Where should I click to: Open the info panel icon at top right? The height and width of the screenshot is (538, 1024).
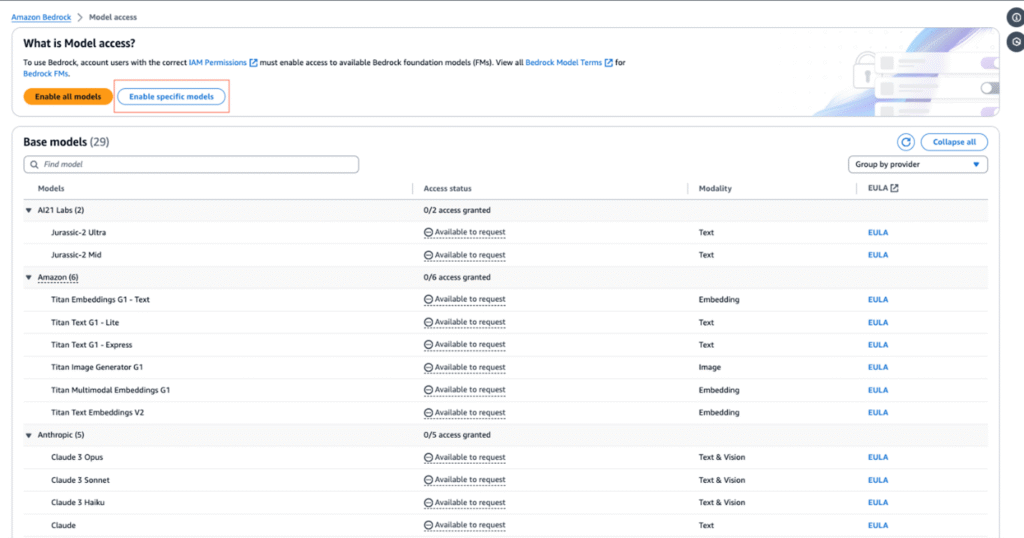(1016, 17)
